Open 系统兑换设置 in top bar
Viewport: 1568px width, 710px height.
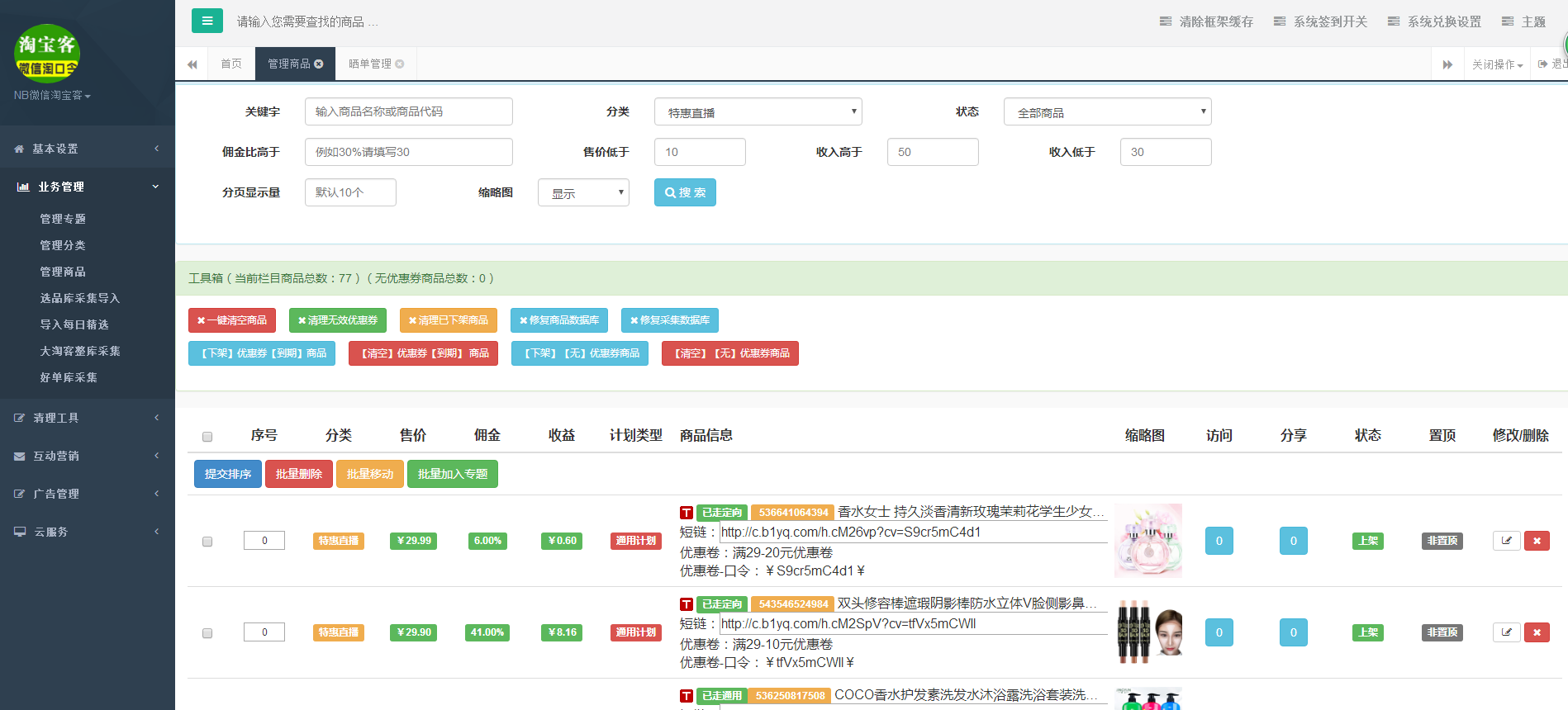(x=1434, y=21)
